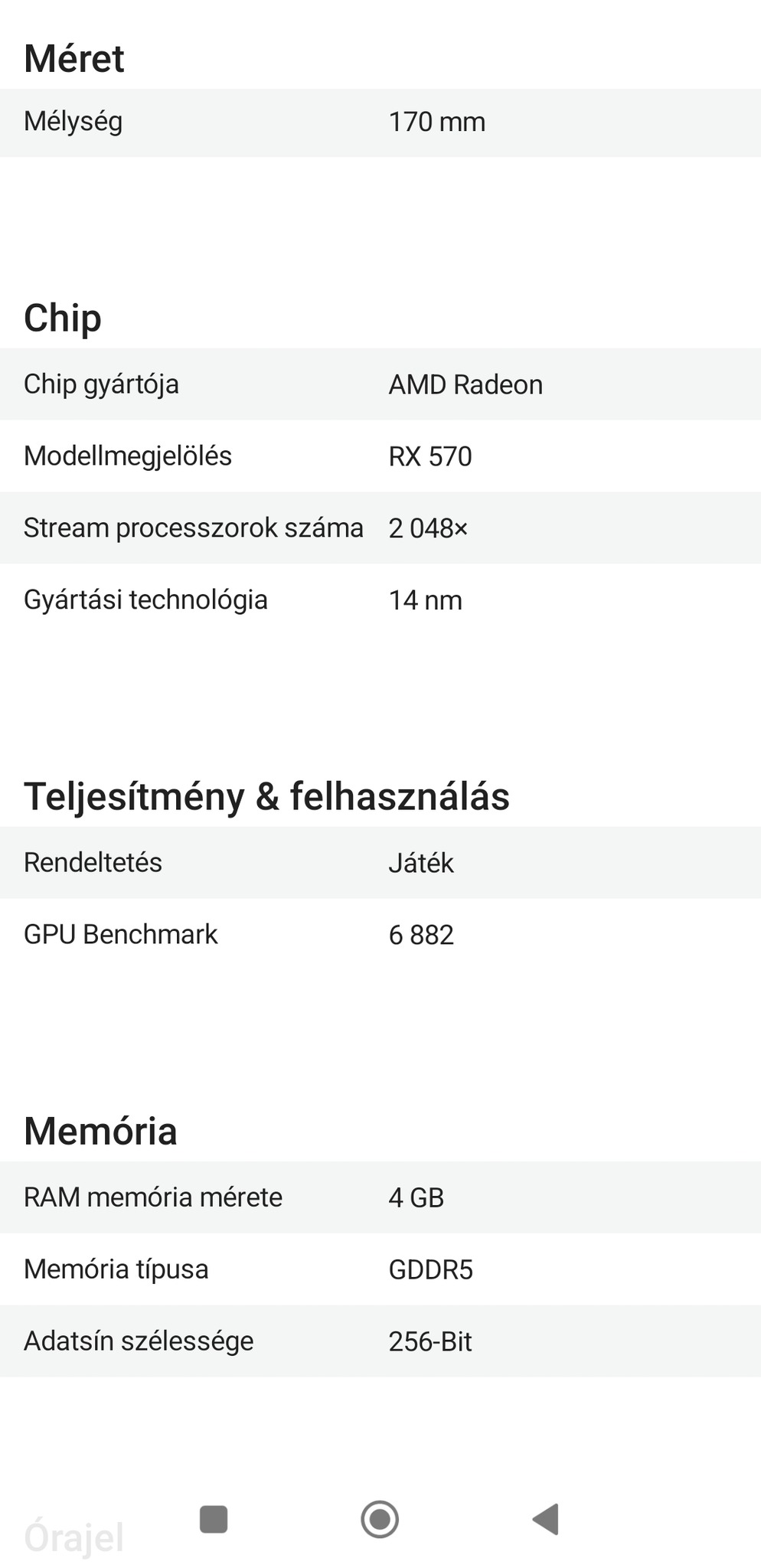Tap the Chip section heading
This screenshot has height=1568, width=761.
coord(63,318)
